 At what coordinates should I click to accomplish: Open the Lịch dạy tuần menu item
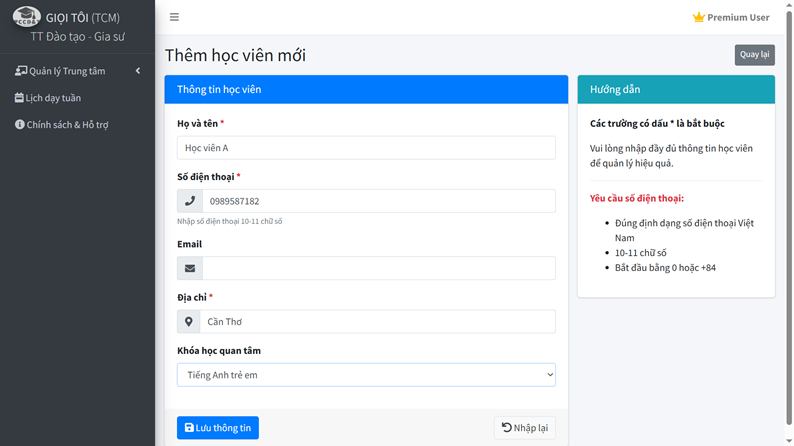(54, 98)
